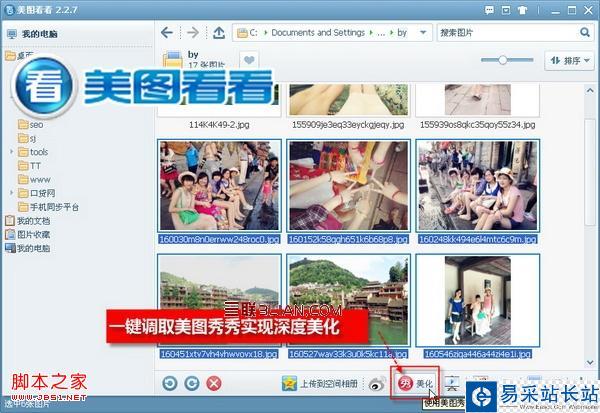Image resolution: width=600 pixels, height=413 pixels.
Task: Share to Weibo icon
Action: [378, 383]
